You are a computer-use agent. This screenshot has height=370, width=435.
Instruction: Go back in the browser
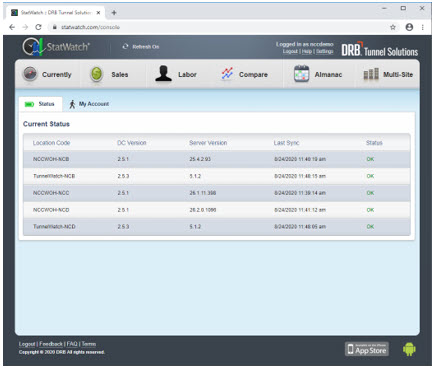pos(12,27)
